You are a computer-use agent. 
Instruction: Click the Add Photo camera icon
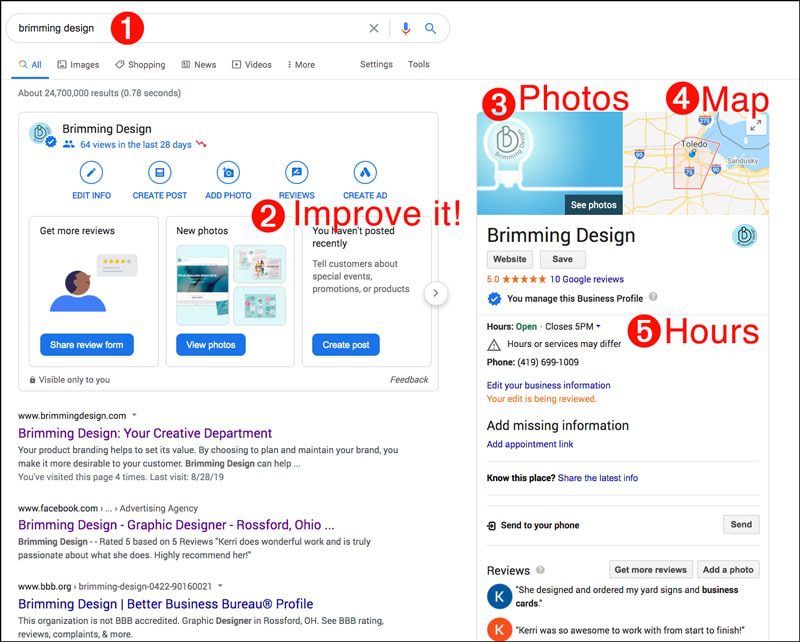[228, 172]
